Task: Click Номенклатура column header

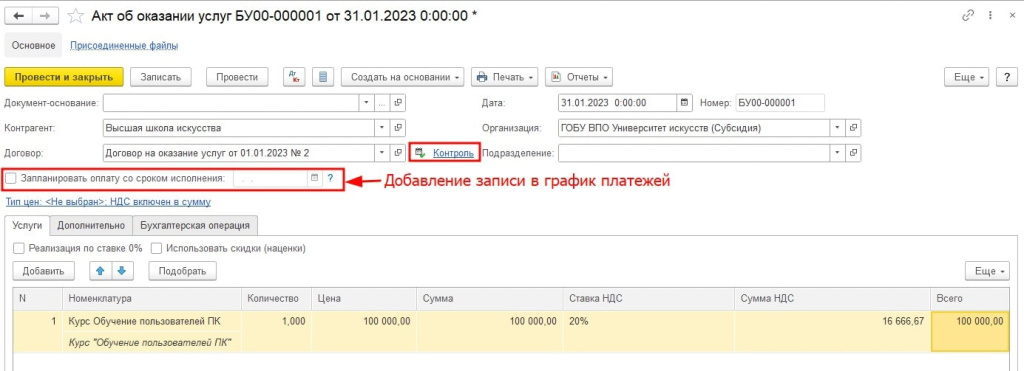Action: pos(152,298)
